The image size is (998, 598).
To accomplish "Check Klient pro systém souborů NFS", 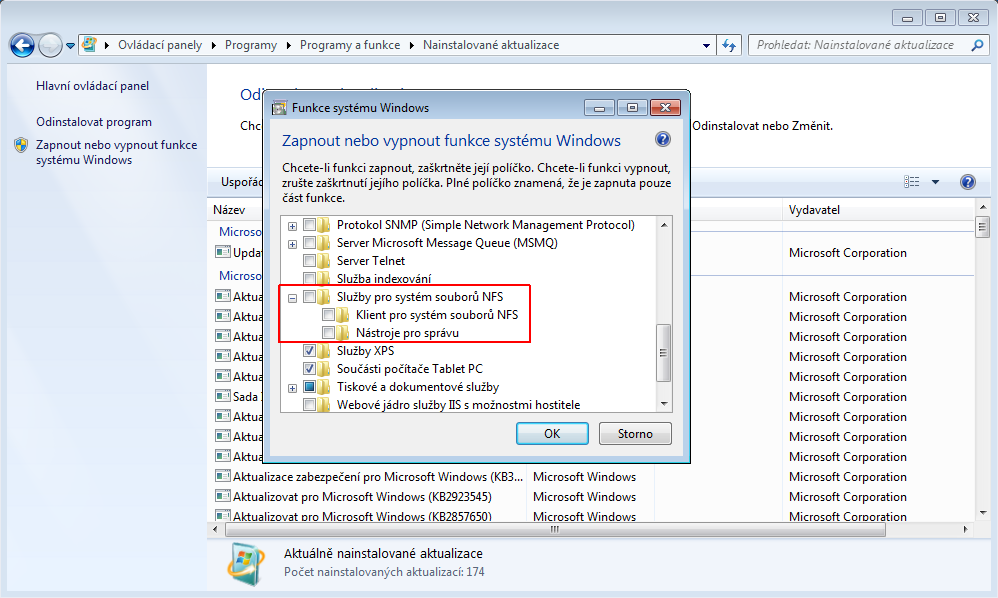I will pyautogui.click(x=329, y=316).
